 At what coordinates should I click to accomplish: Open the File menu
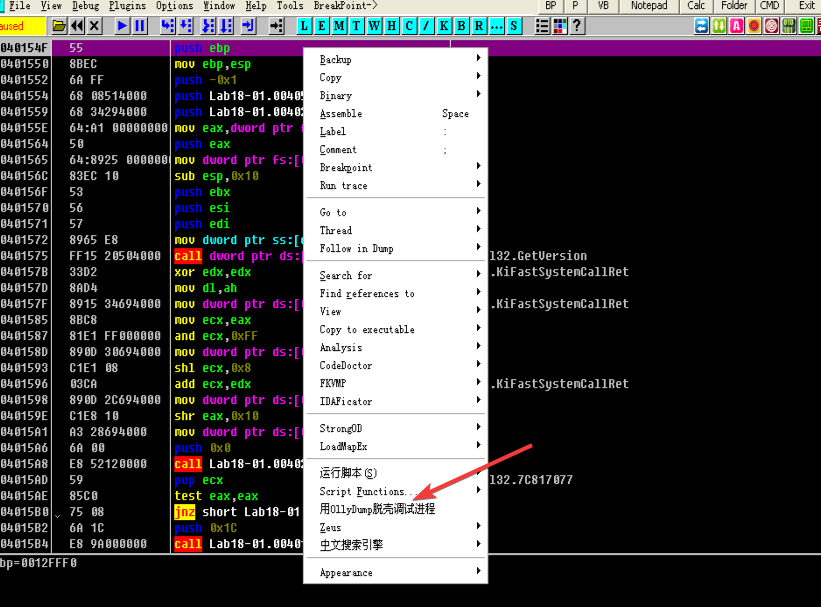pos(19,6)
